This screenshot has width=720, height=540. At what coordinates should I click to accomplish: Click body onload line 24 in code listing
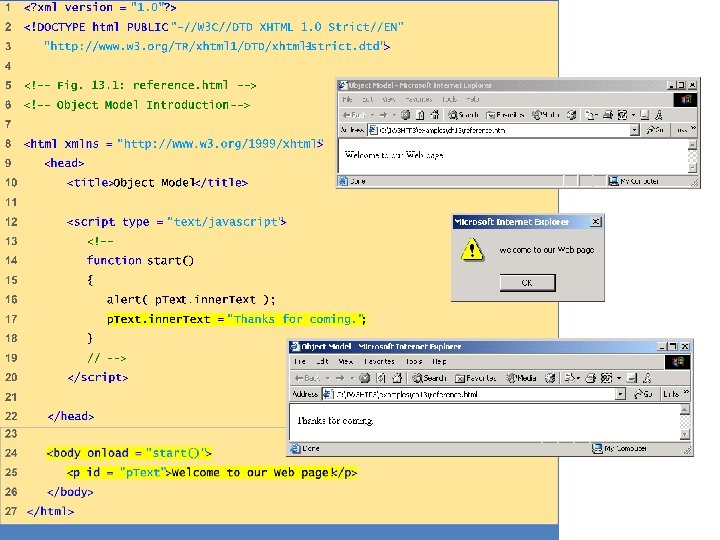(129, 453)
